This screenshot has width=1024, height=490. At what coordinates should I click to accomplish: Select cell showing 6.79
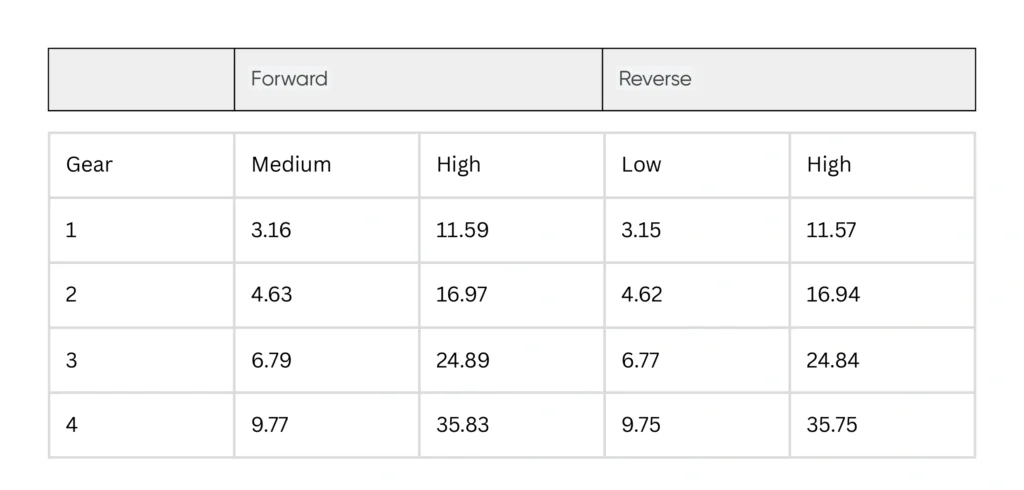pyautogui.click(x=271, y=360)
